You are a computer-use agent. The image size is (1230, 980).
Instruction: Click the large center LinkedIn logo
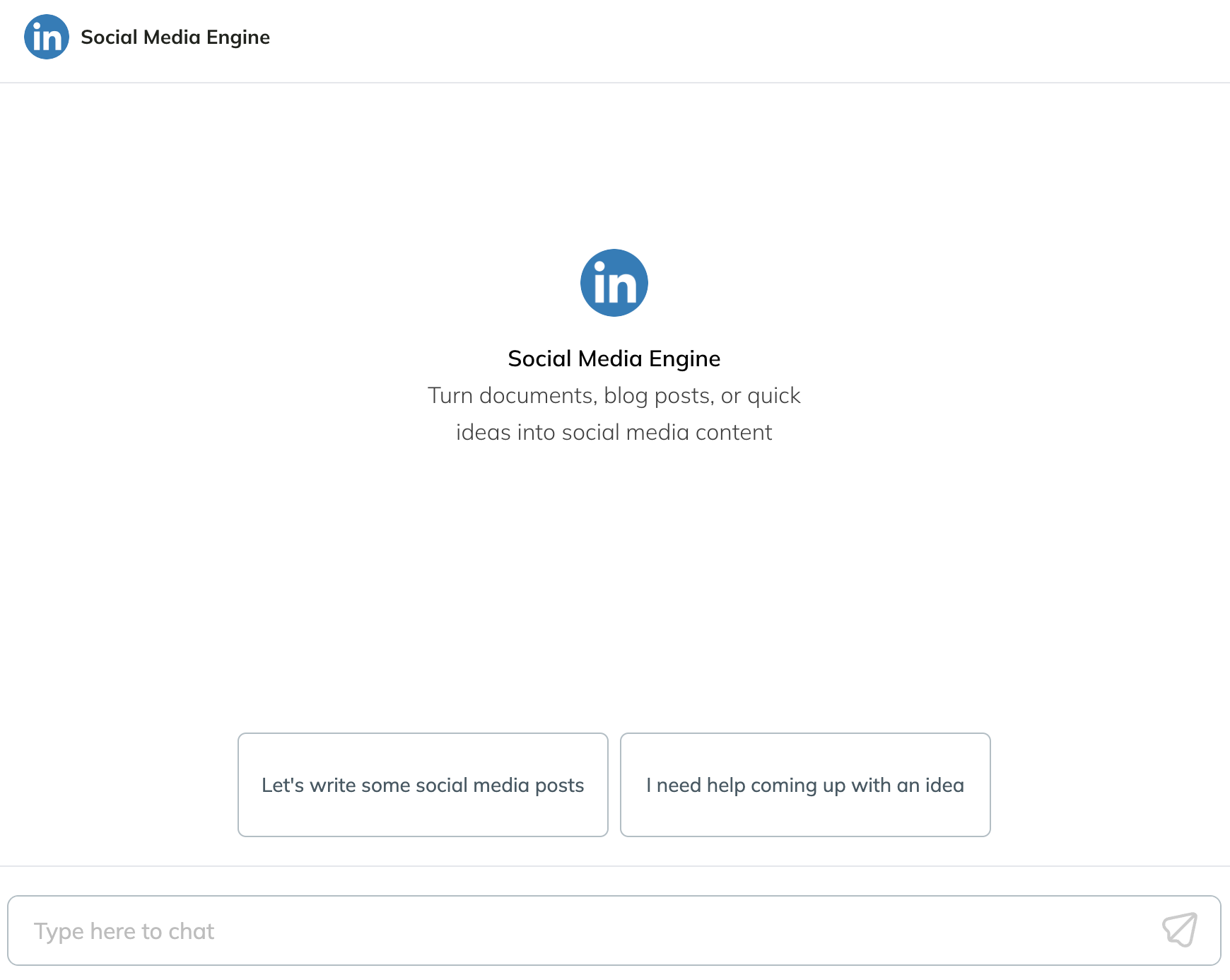pyautogui.click(x=614, y=283)
